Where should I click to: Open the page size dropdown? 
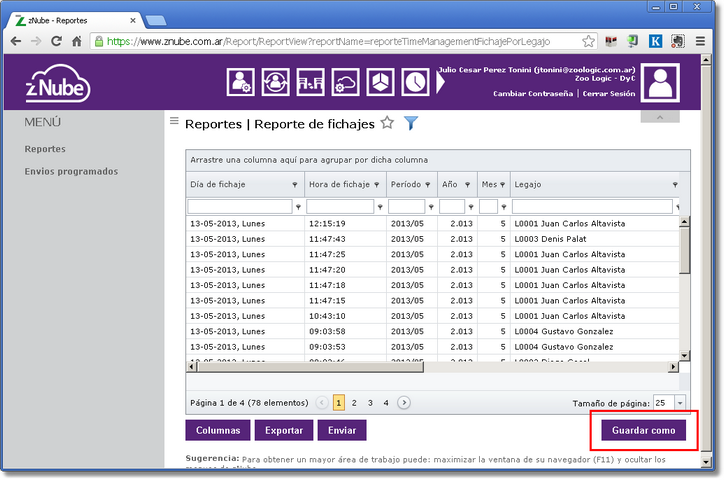click(680, 403)
